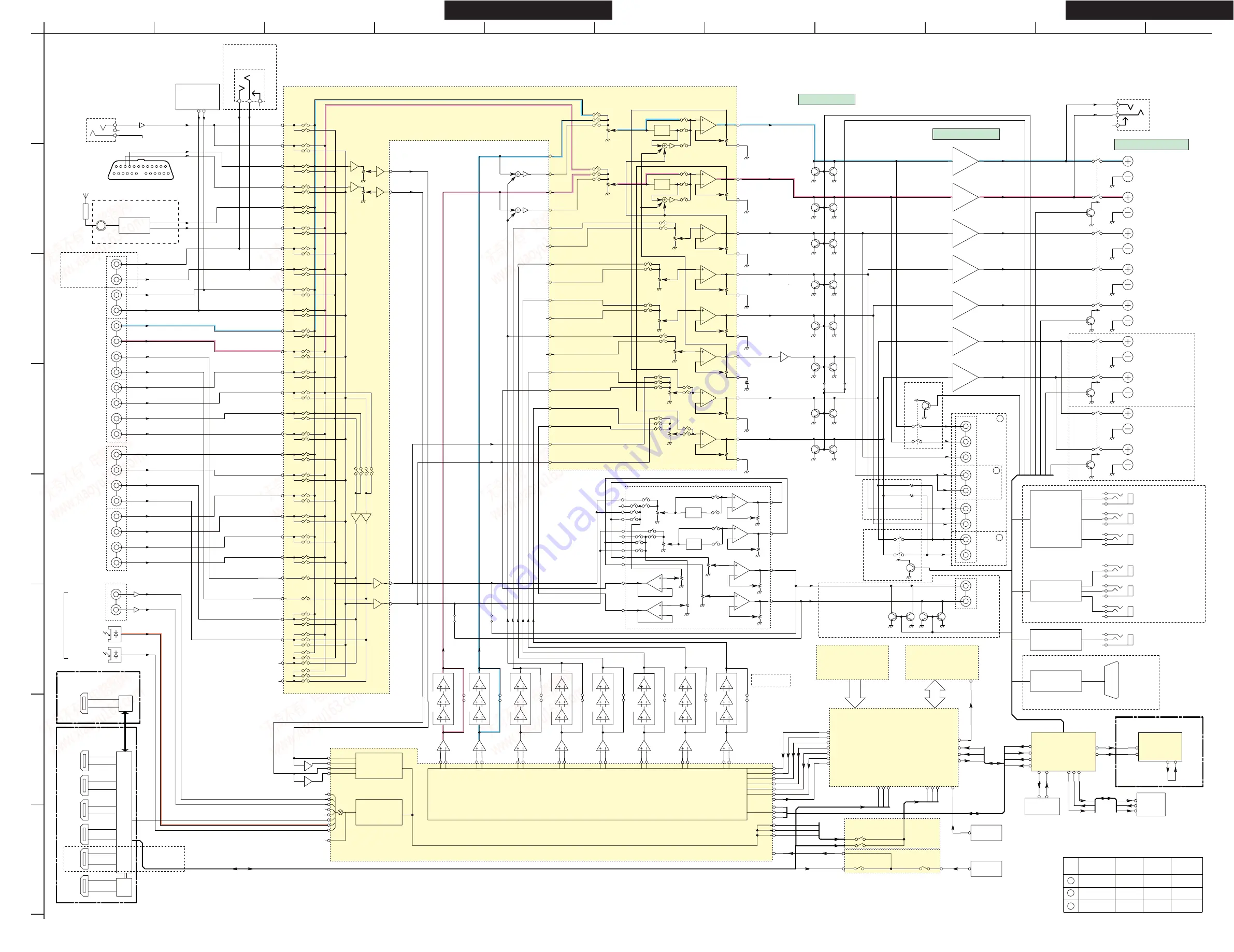Click the large hollow downward arrow
The image size is (1234, 952).
855,694
